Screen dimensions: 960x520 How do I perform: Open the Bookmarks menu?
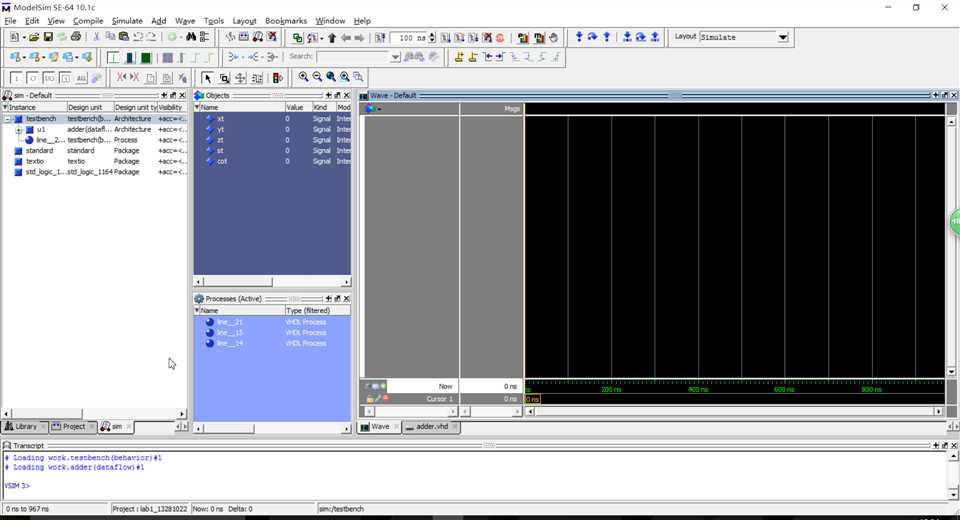point(286,21)
